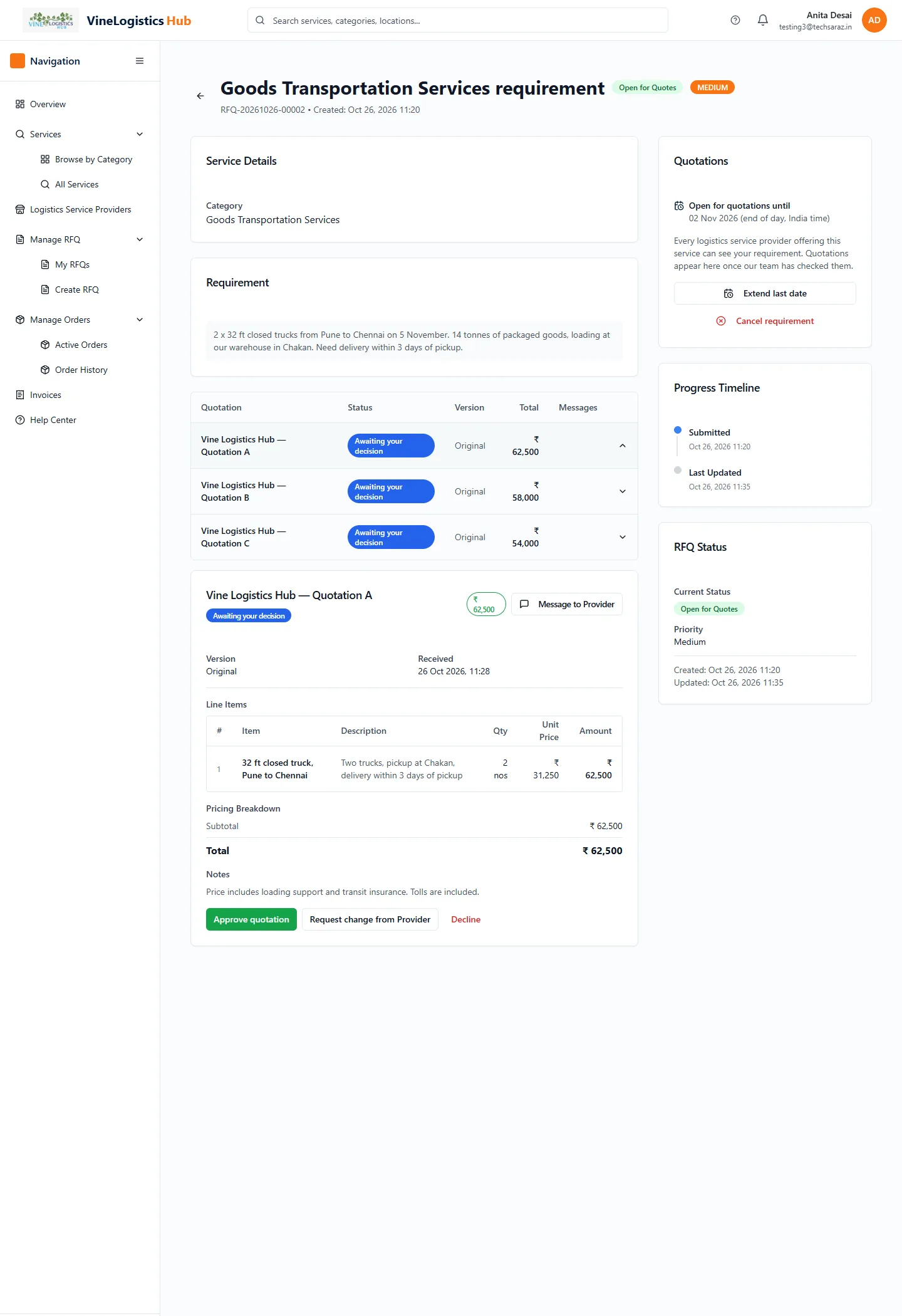Click Request change from Provider
The image size is (902, 1316).
point(370,919)
